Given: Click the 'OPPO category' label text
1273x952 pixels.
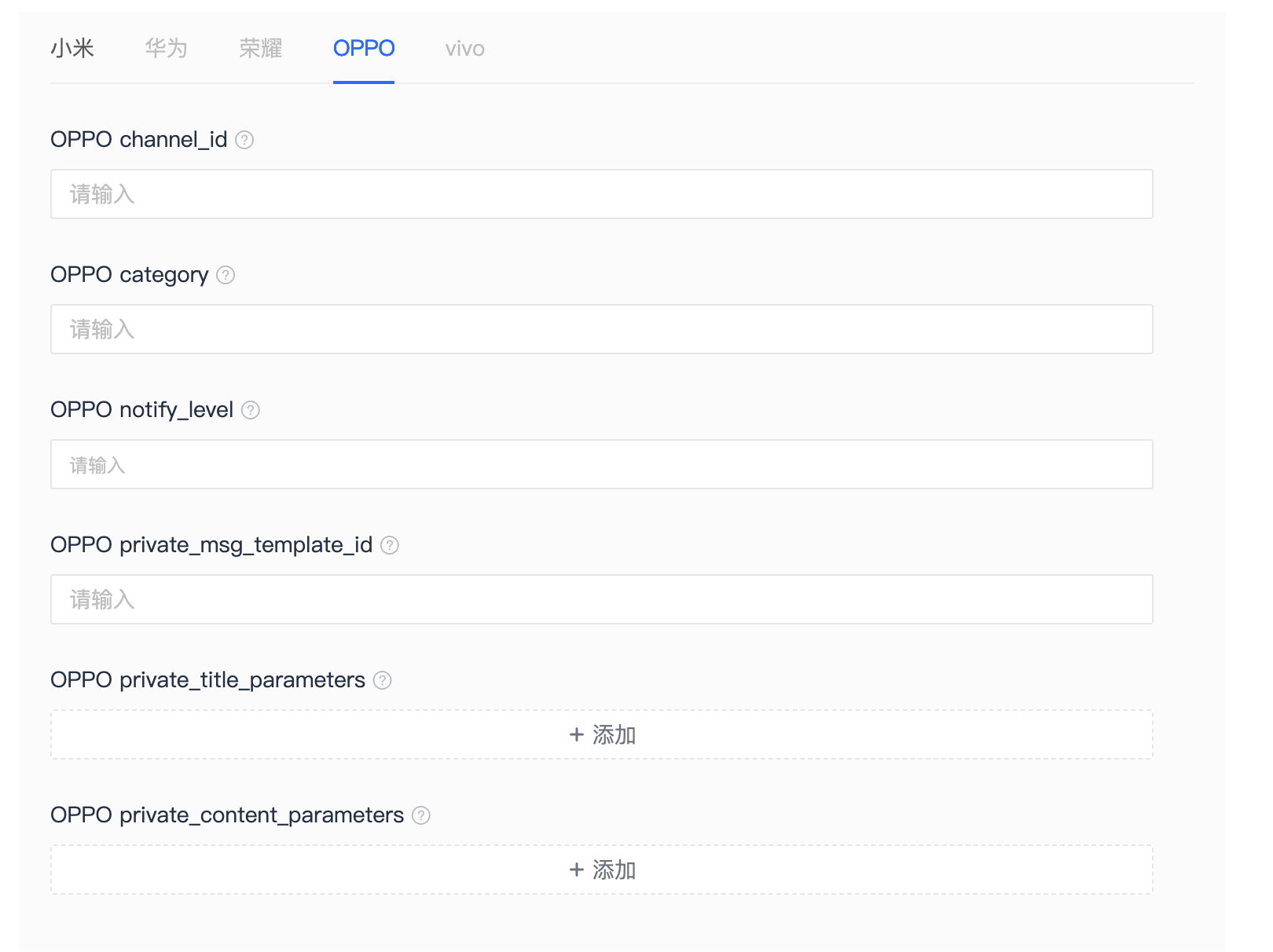Looking at the screenshot, I should (130, 275).
